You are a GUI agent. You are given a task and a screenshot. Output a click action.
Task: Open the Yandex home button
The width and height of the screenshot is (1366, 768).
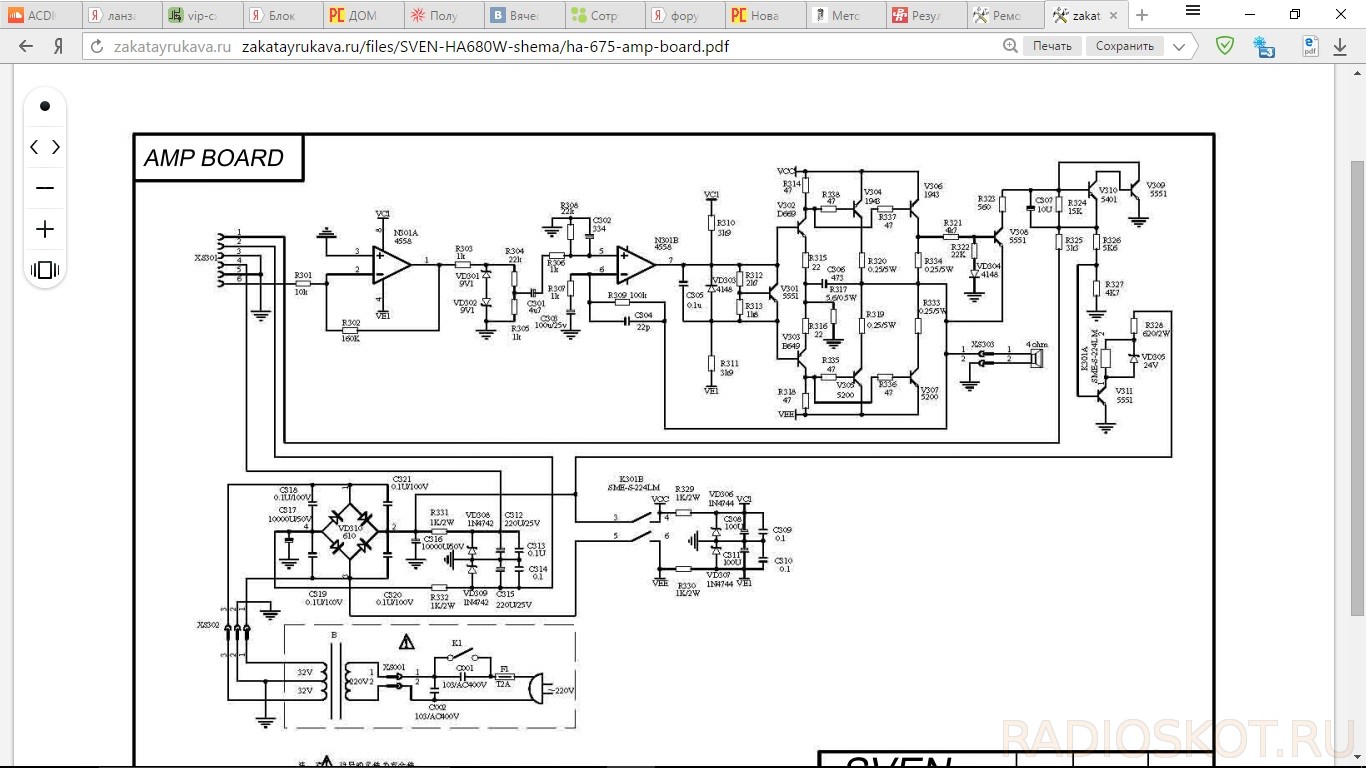[59, 46]
